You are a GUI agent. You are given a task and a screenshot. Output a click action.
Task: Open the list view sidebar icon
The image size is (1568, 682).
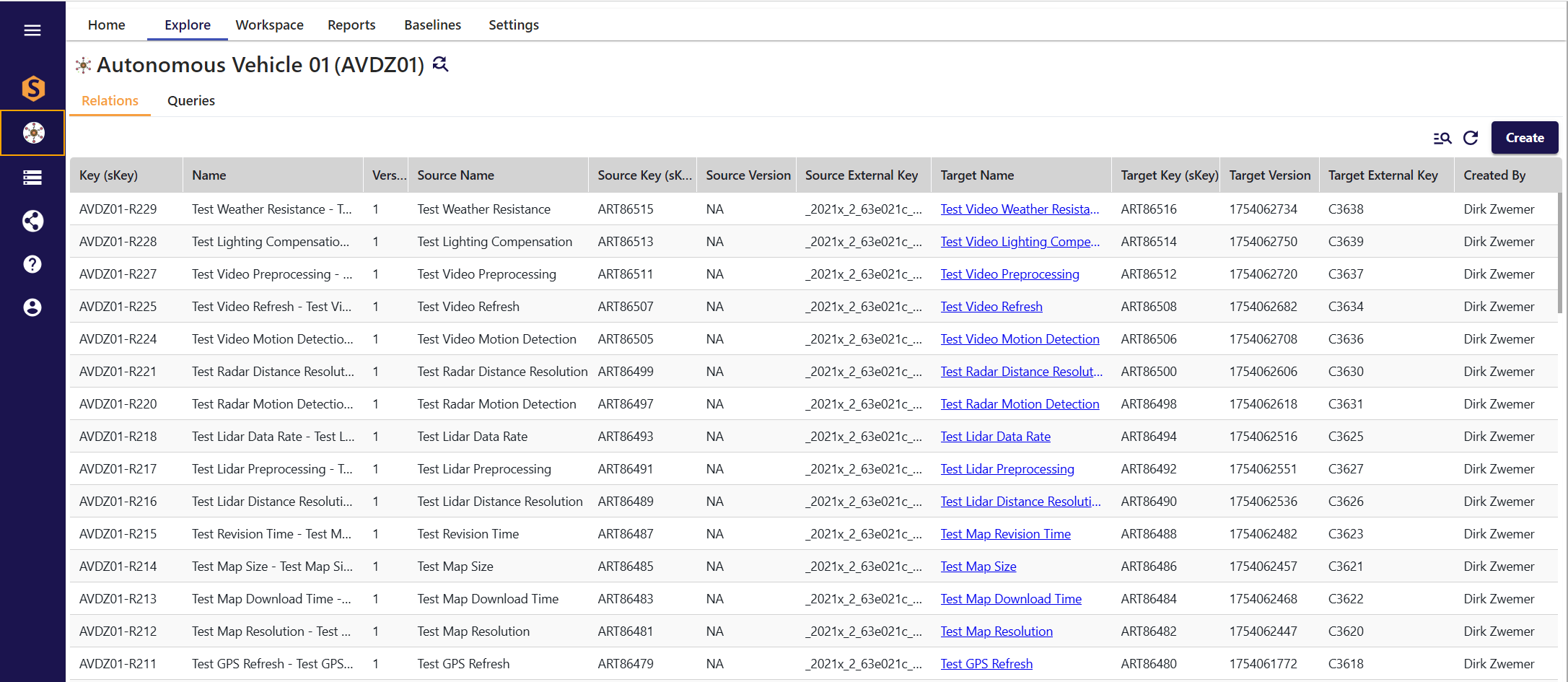(x=32, y=178)
